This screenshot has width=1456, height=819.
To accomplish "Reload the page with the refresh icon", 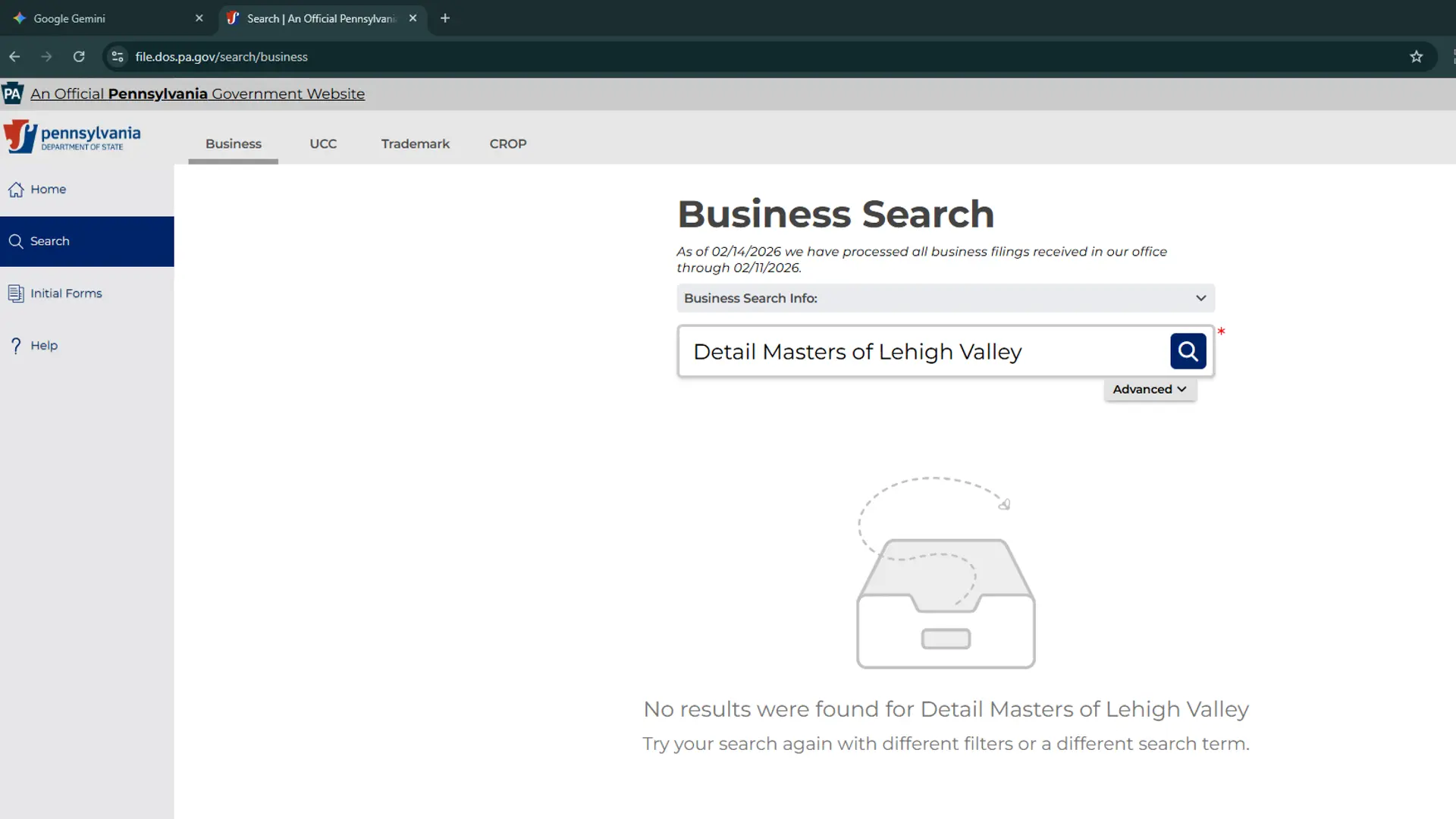I will (x=79, y=56).
